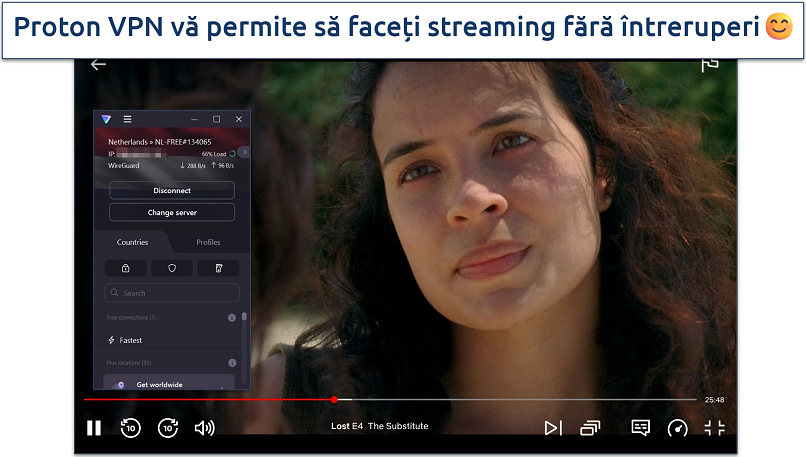Toggle Secure Core lock button
806x457 pixels.
(126, 268)
